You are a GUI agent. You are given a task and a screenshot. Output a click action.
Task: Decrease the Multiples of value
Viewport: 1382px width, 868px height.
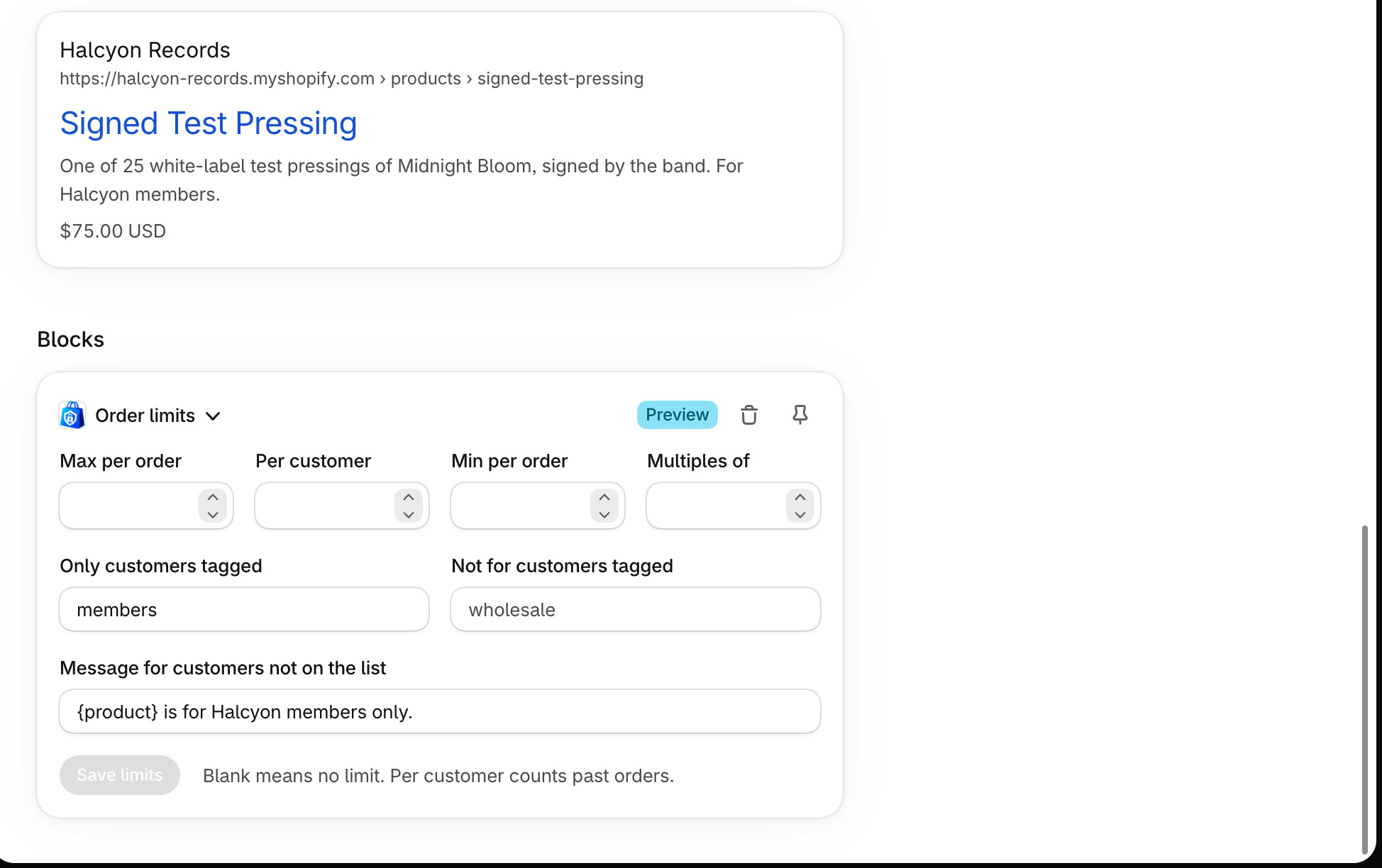(x=800, y=515)
